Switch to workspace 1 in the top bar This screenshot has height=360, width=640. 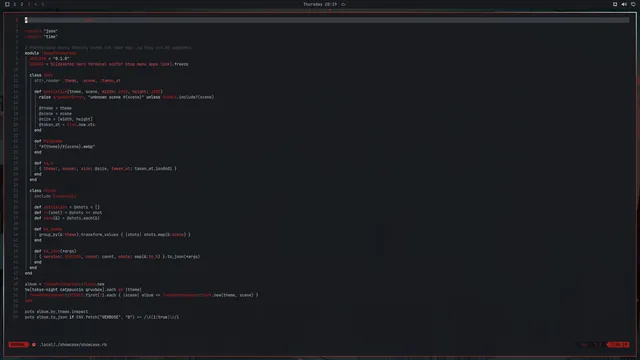(x=15, y=4)
